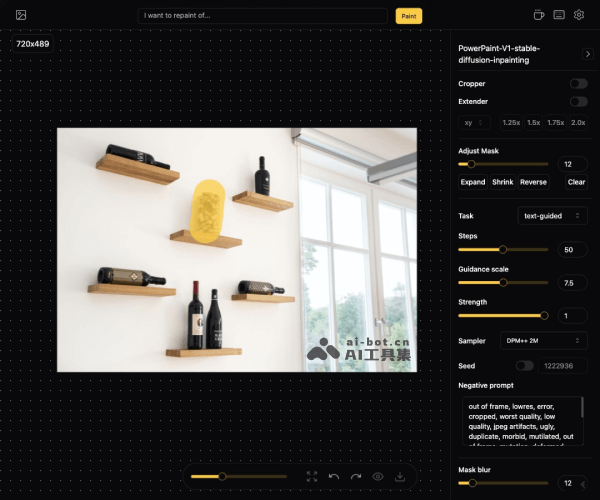Open the Sampler DPM++ 2M dropdown
Image resolution: width=600 pixels, height=500 pixels.
click(544, 341)
